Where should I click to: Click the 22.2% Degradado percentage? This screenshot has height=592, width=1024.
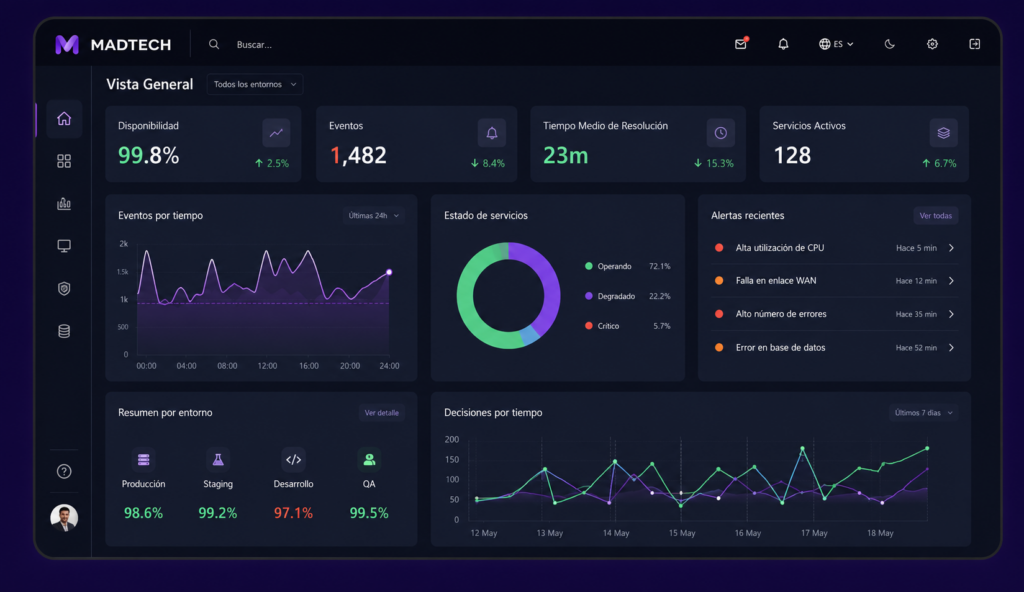(660, 296)
